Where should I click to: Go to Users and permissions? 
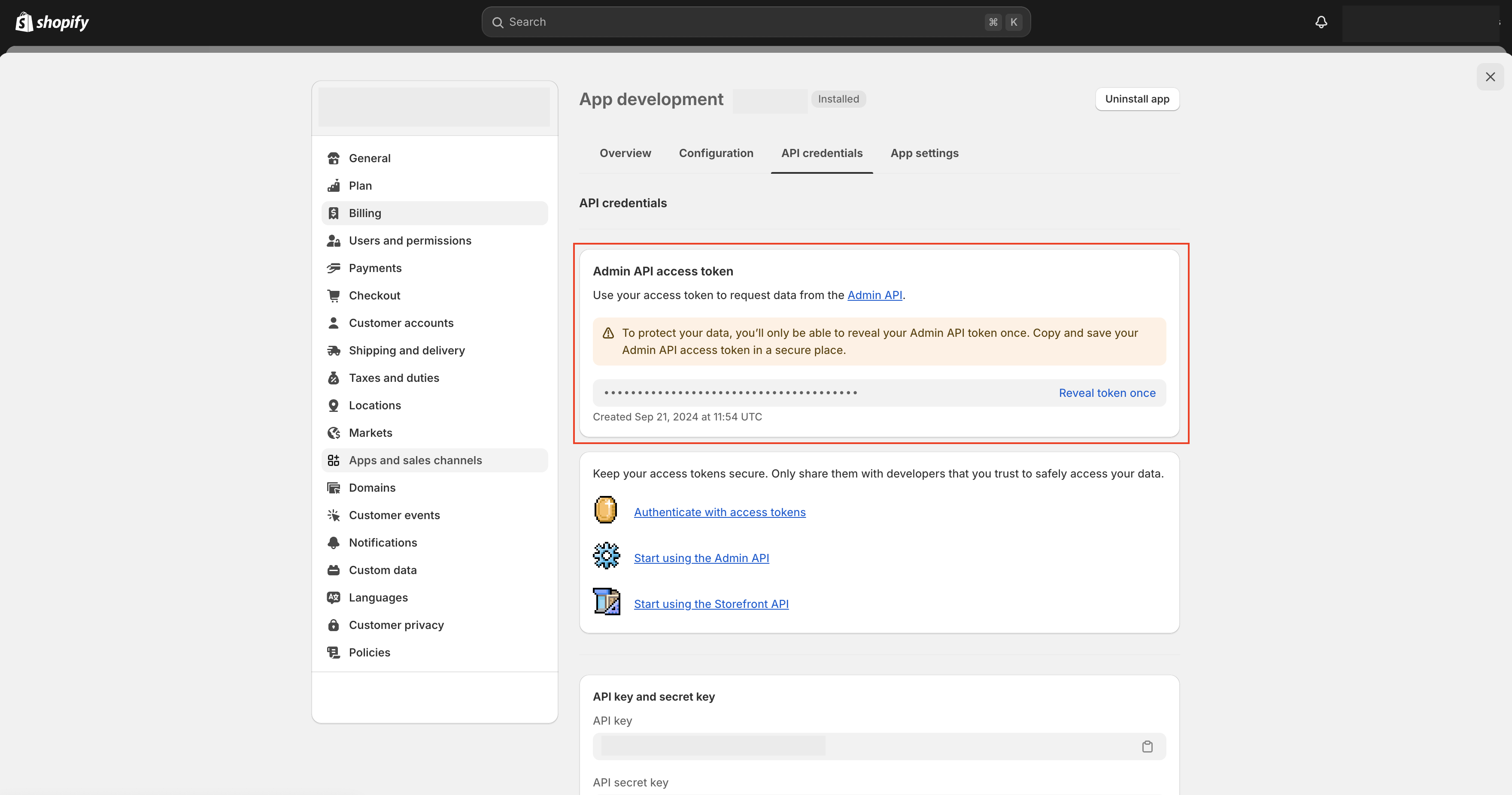pyautogui.click(x=434, y=241)
